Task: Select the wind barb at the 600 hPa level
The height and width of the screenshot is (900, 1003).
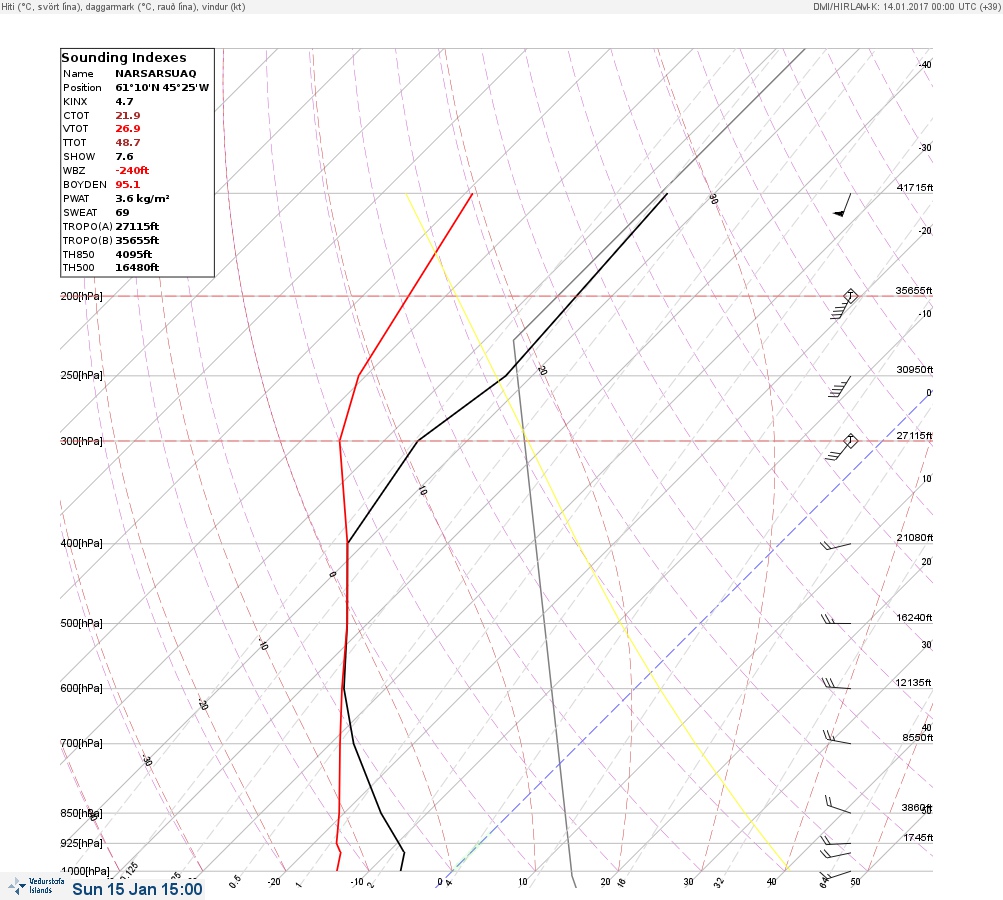Action: coord(835,684)
